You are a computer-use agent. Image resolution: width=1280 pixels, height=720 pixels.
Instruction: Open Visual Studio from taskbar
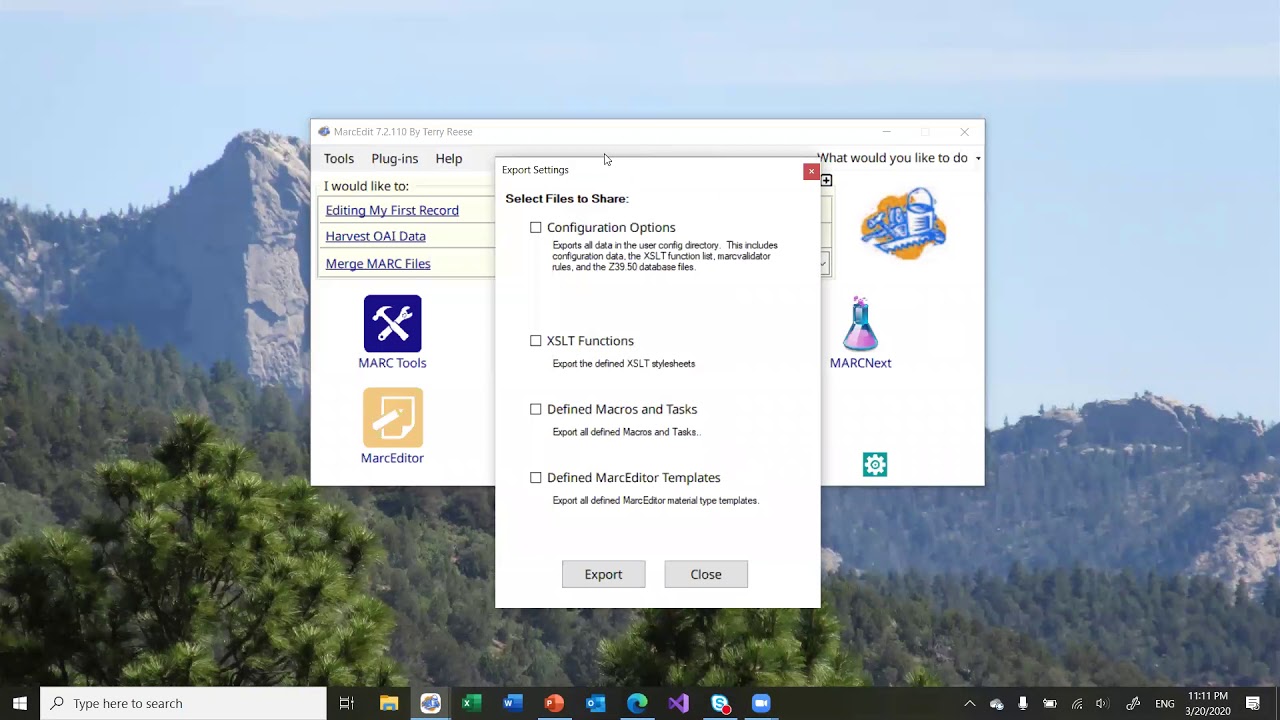point(678,703)
